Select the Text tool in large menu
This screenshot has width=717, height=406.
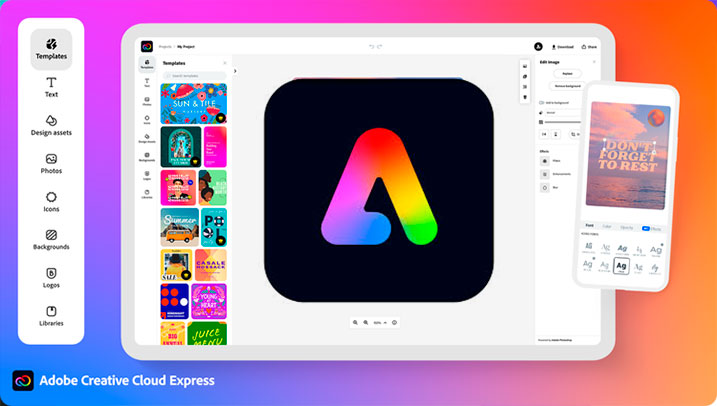[51, 87]
